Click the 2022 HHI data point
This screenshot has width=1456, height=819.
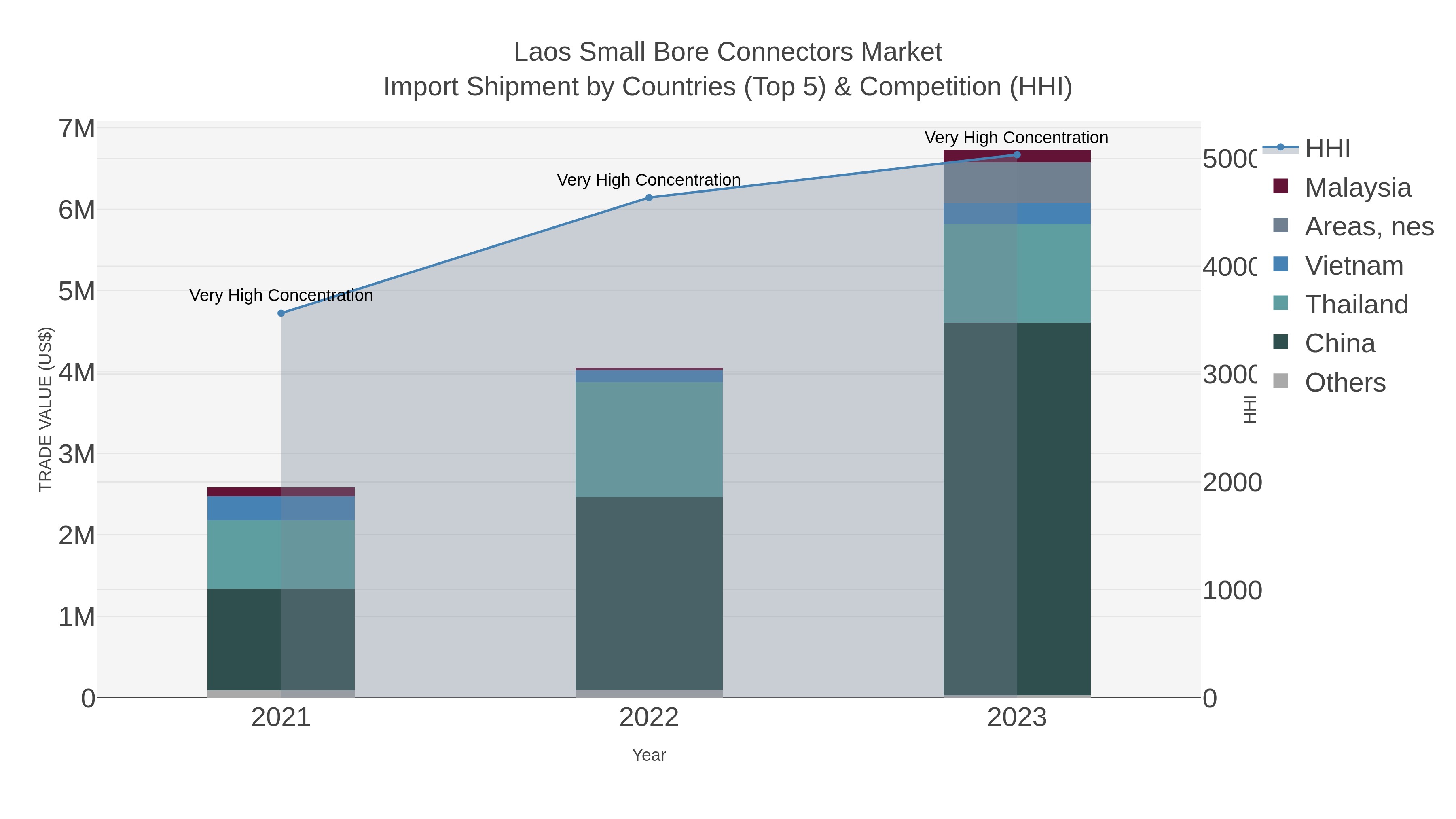tap(649, 197)
